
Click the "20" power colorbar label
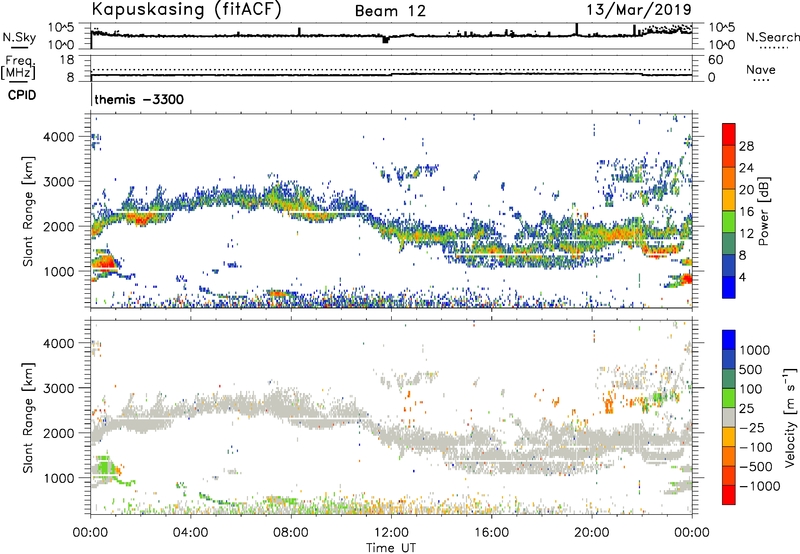point(746,190)
